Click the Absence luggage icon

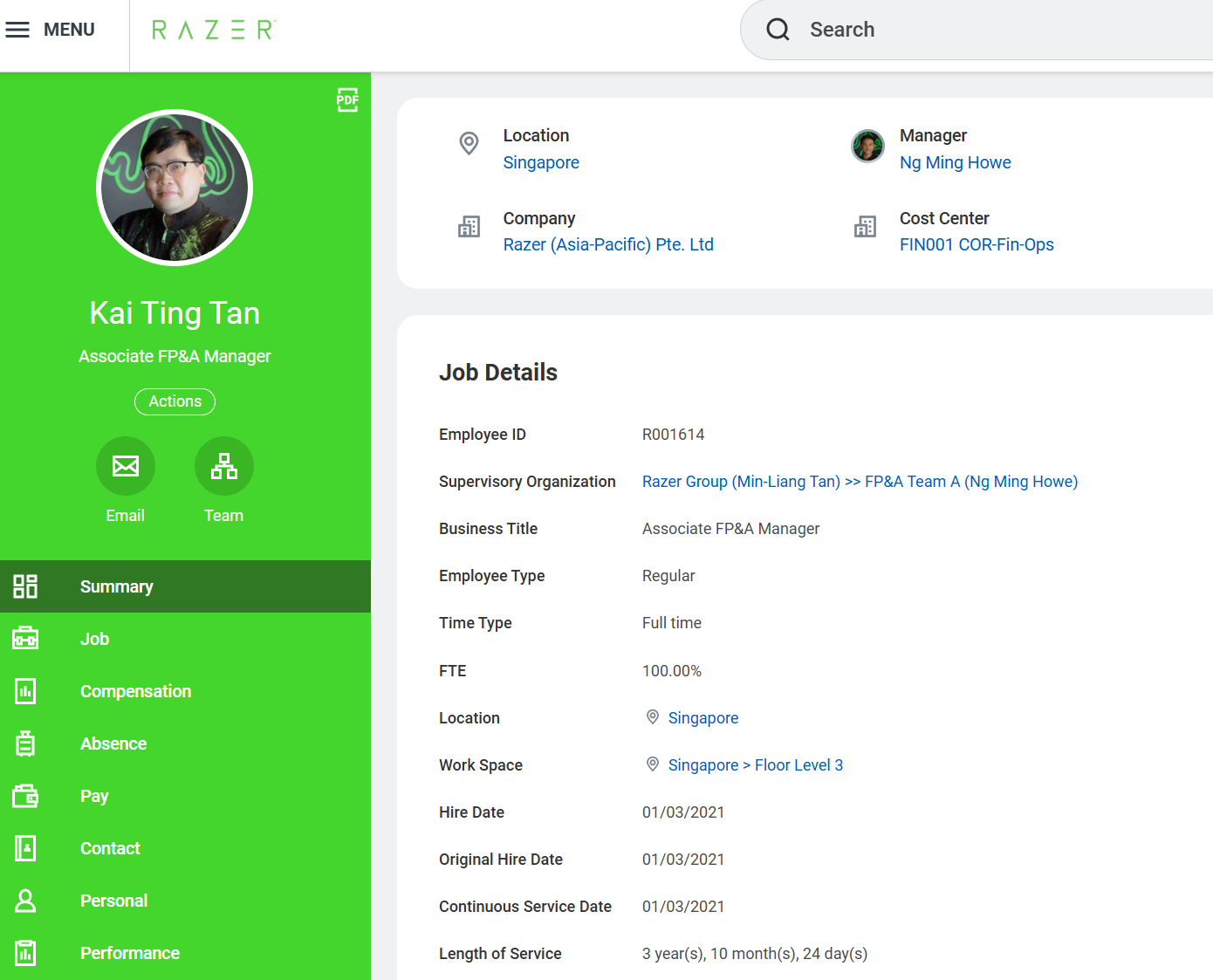pyautogui.click(x=25, y=744)
